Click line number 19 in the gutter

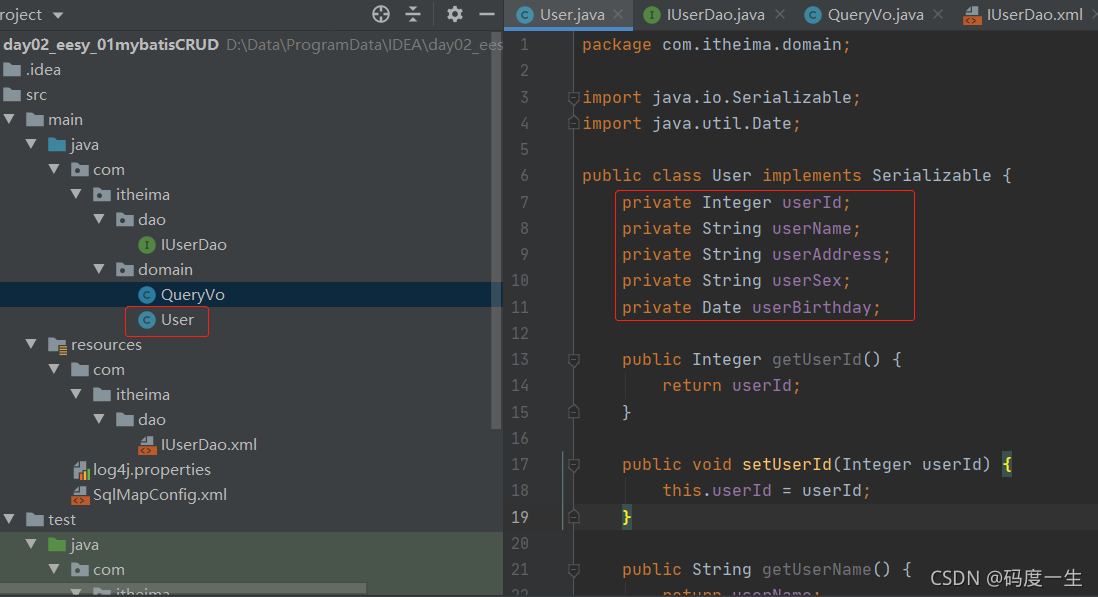[520, 517]
